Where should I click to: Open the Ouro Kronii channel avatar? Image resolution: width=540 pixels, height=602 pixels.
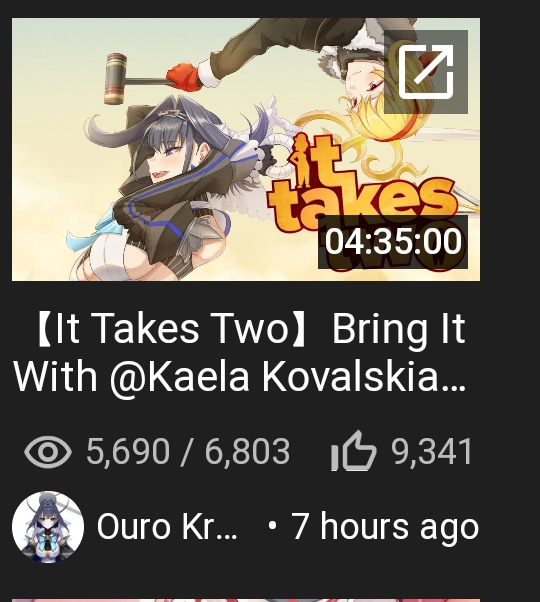(x=48, y=527)
